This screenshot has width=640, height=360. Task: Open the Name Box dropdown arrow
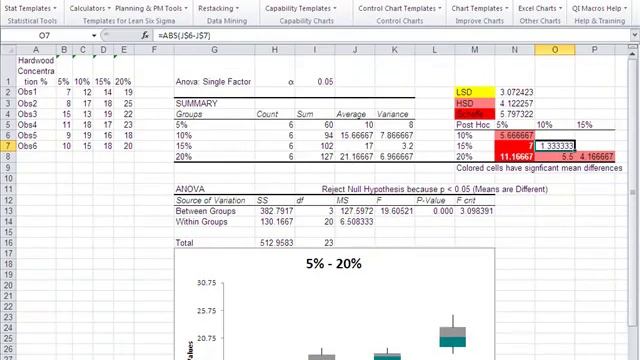click(94, 36)
